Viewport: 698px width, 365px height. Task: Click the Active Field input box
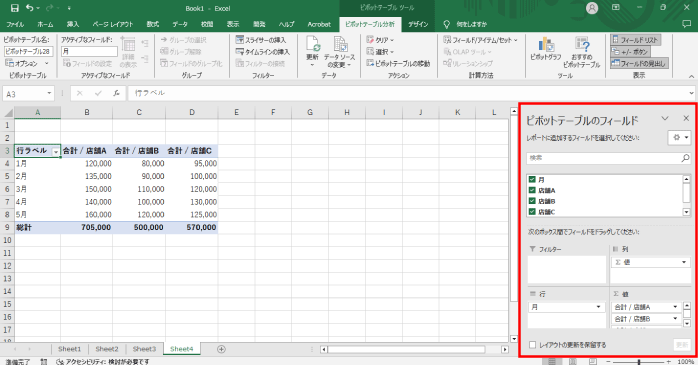89,52
